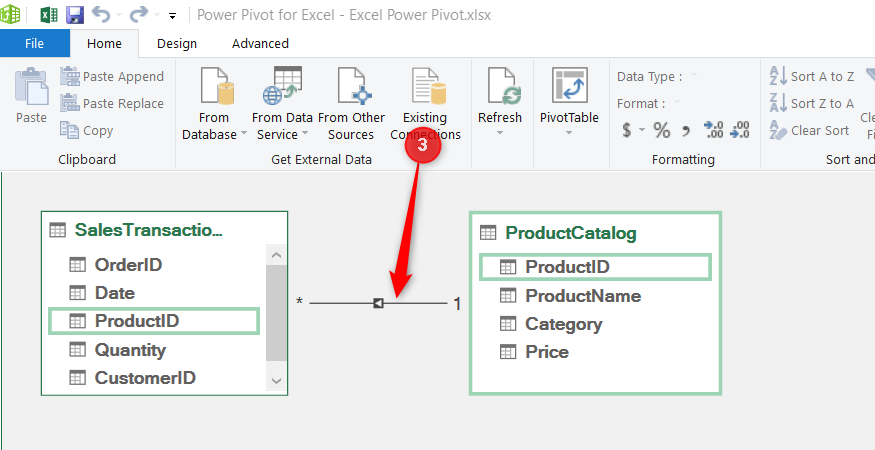Screen dimensions: 875x450
Task: Select ProductName field
Action: 595,296
